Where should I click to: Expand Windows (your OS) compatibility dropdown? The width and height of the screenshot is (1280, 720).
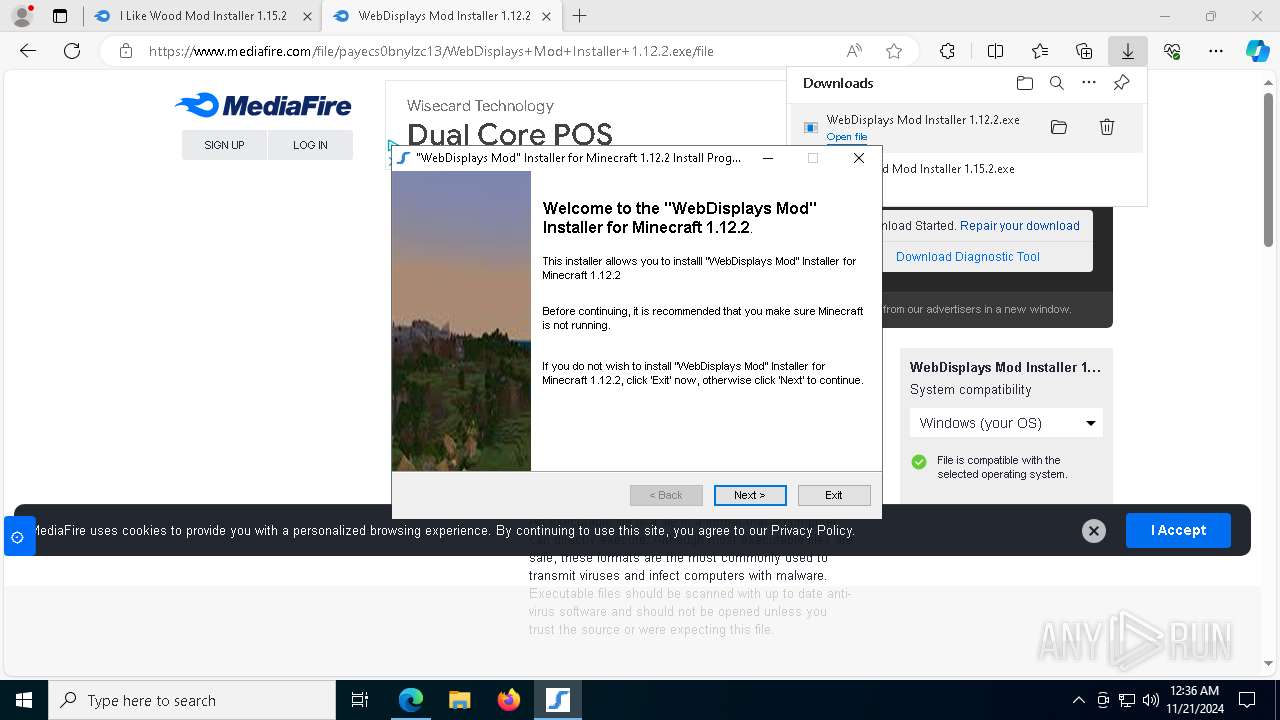pos(1006,423)
